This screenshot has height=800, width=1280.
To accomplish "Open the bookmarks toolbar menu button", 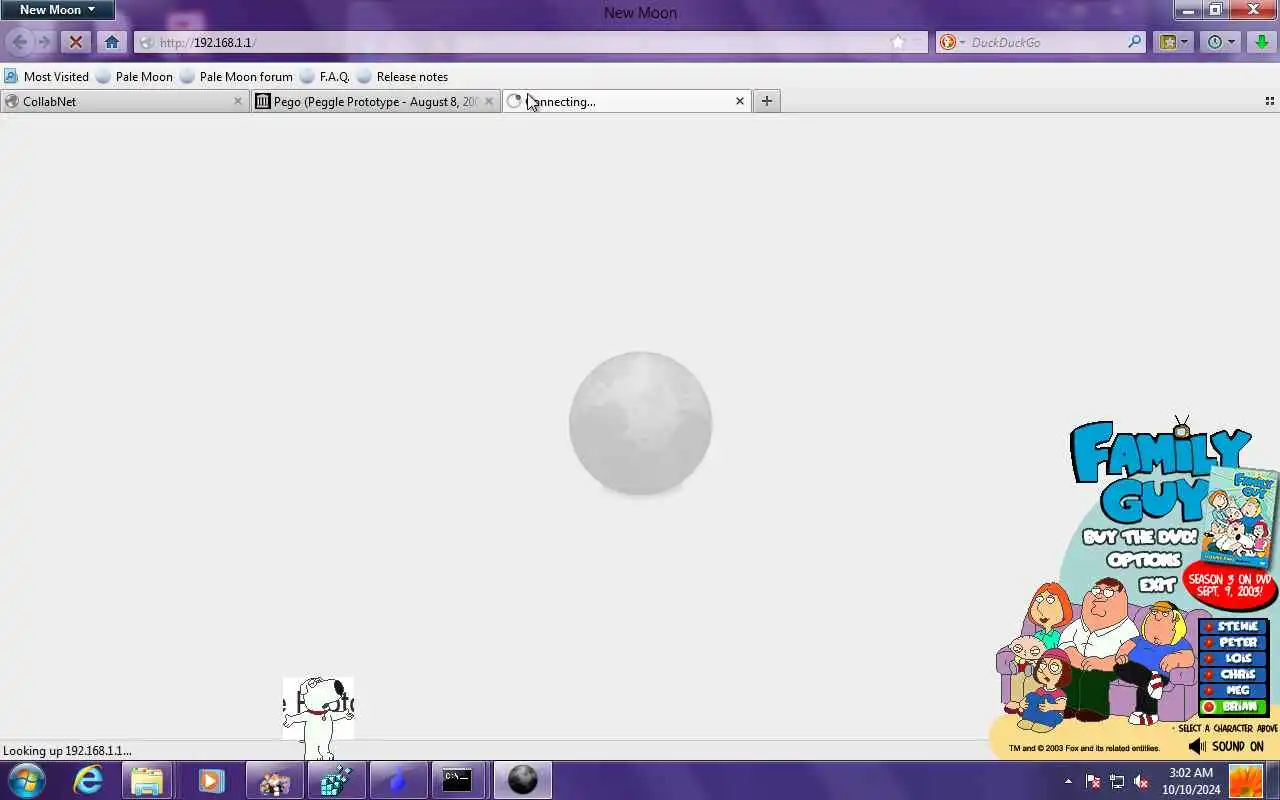I will pyautogui.click(x=1172, y=42).
